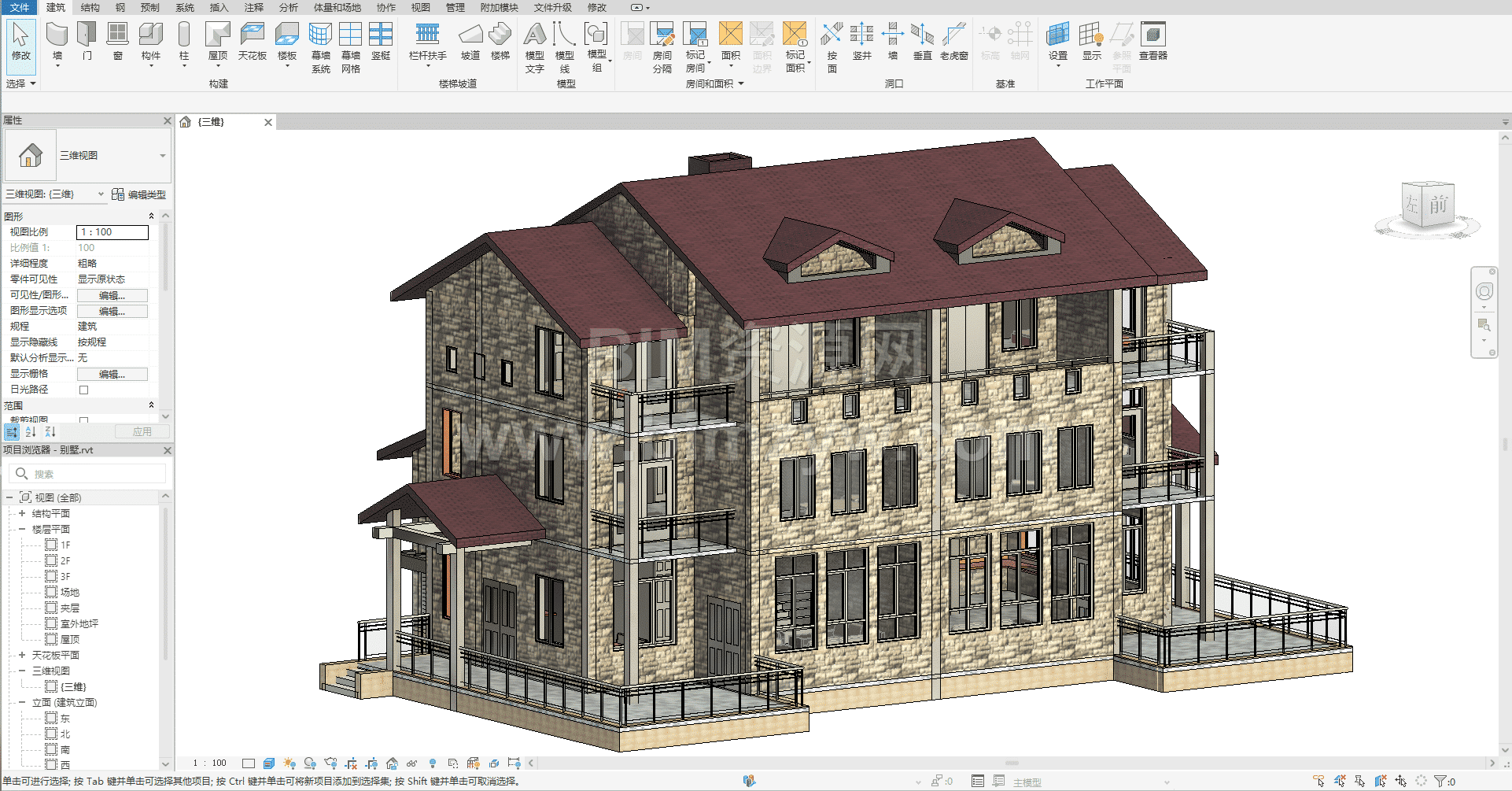Click the 屋顶 (Roof) tool icon
This screenshot has height=791, width=1512.
[x=217, y=35]
